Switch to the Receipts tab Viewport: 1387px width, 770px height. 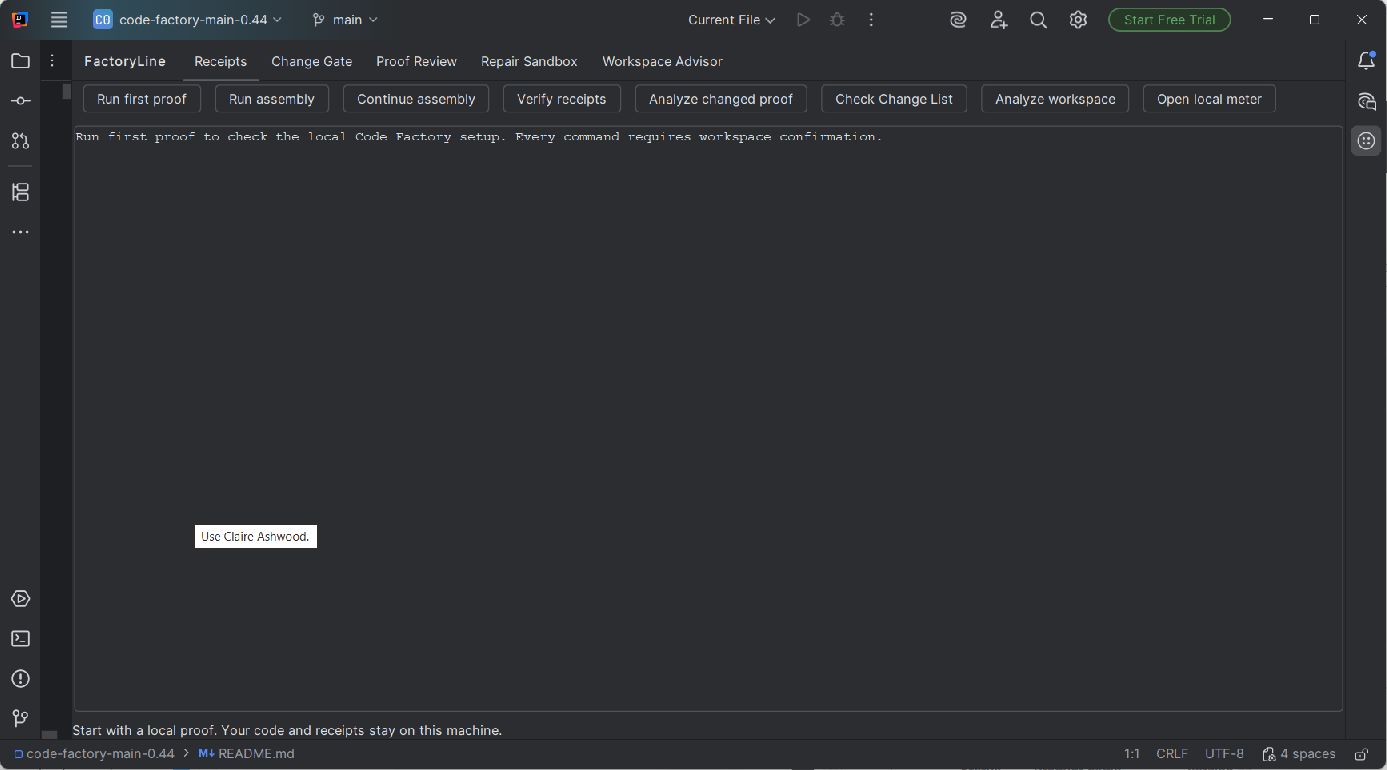tap(220, 61)
